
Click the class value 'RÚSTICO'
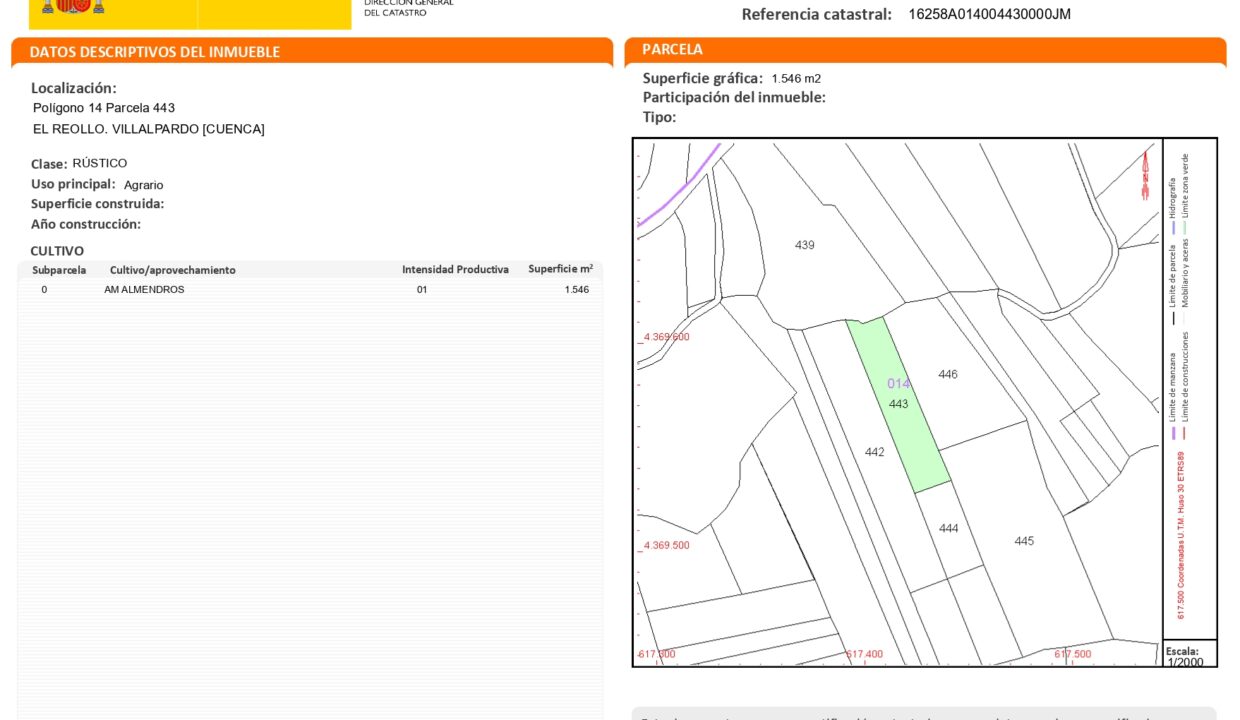(x=100, y=163)
